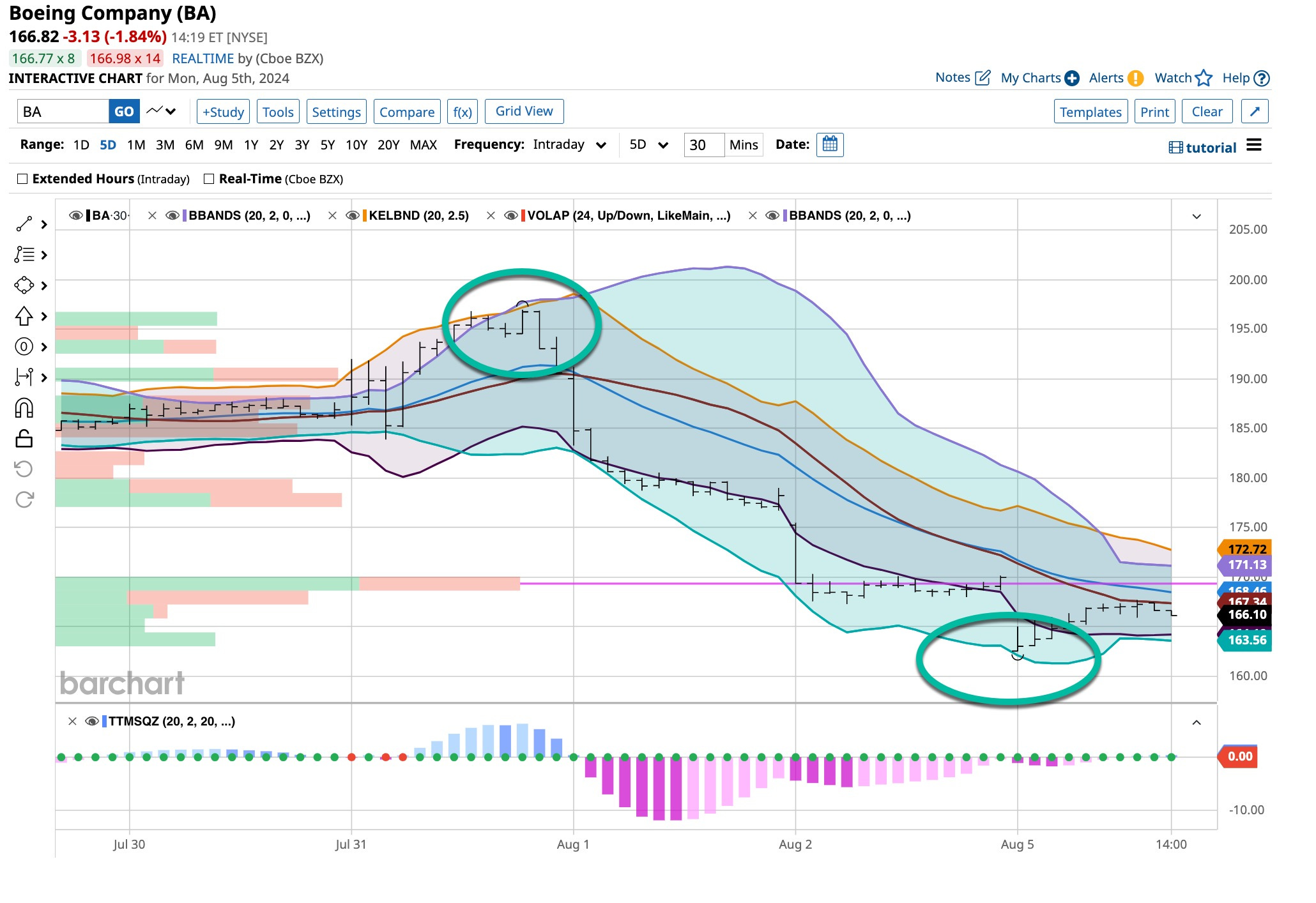Open the Frequency Intraday dropdown

tap(570, 145)
